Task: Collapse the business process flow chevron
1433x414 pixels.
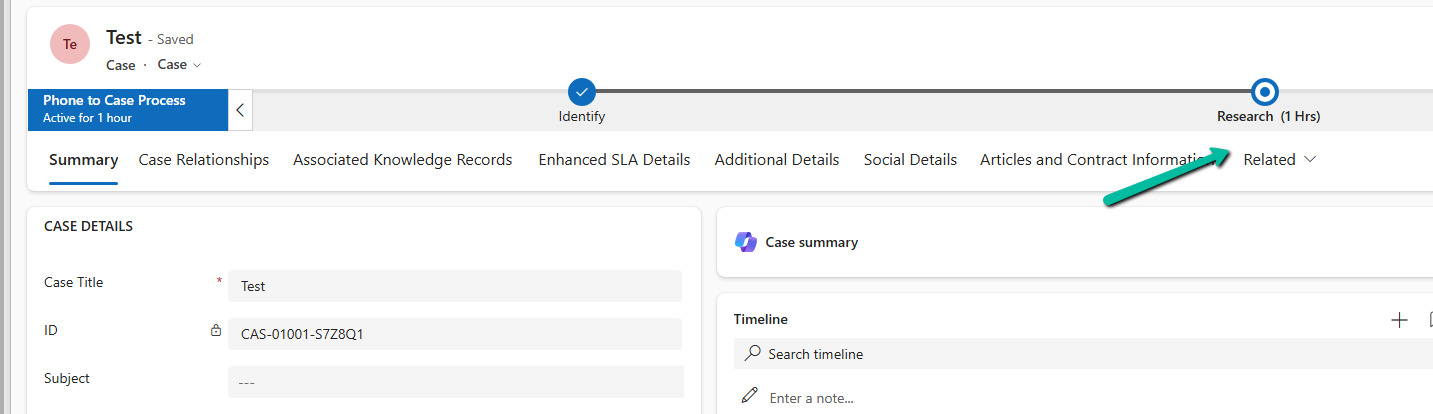Action: [x=240, y=110]
